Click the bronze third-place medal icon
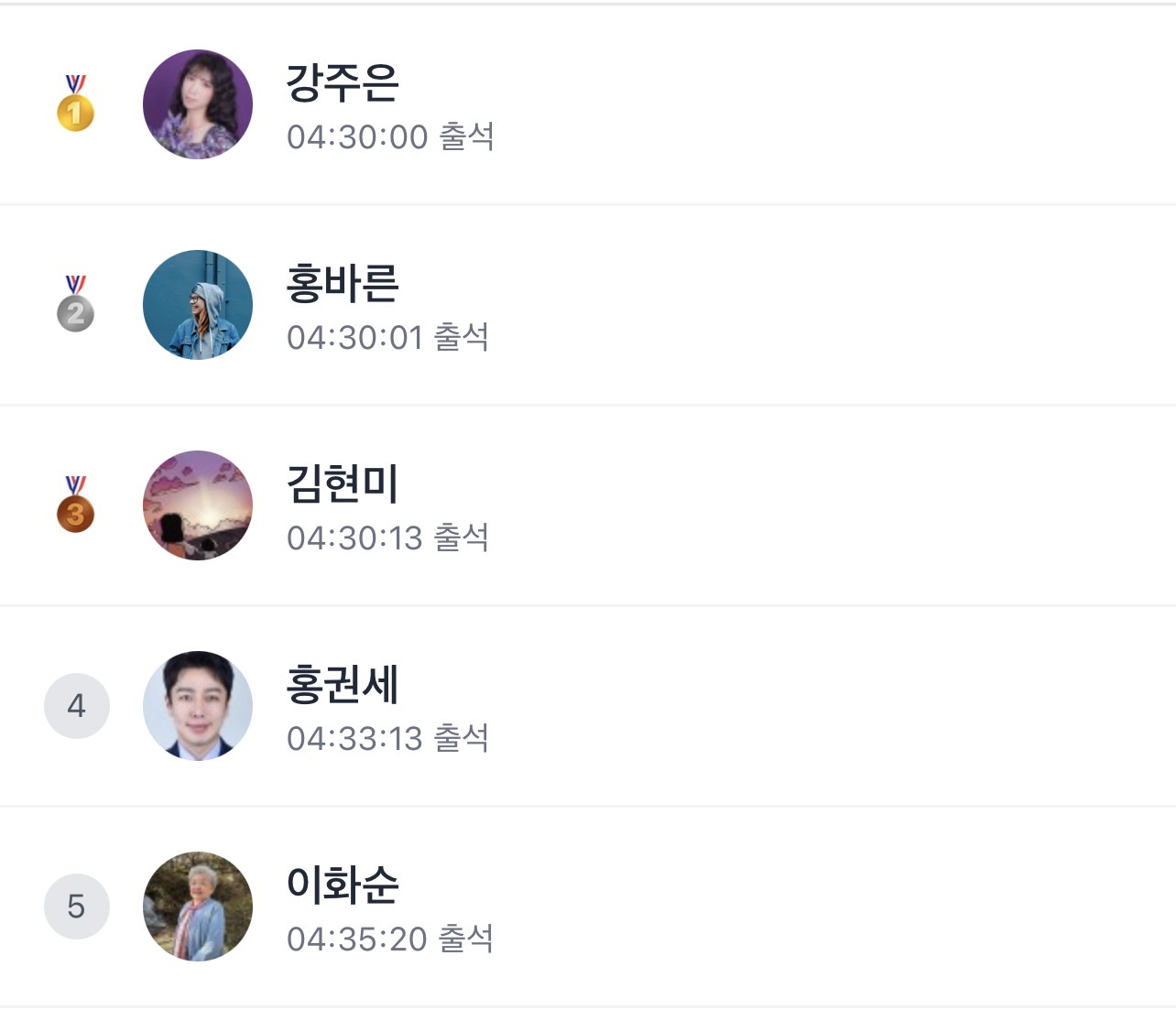1176x1010 pixels. 76,505
